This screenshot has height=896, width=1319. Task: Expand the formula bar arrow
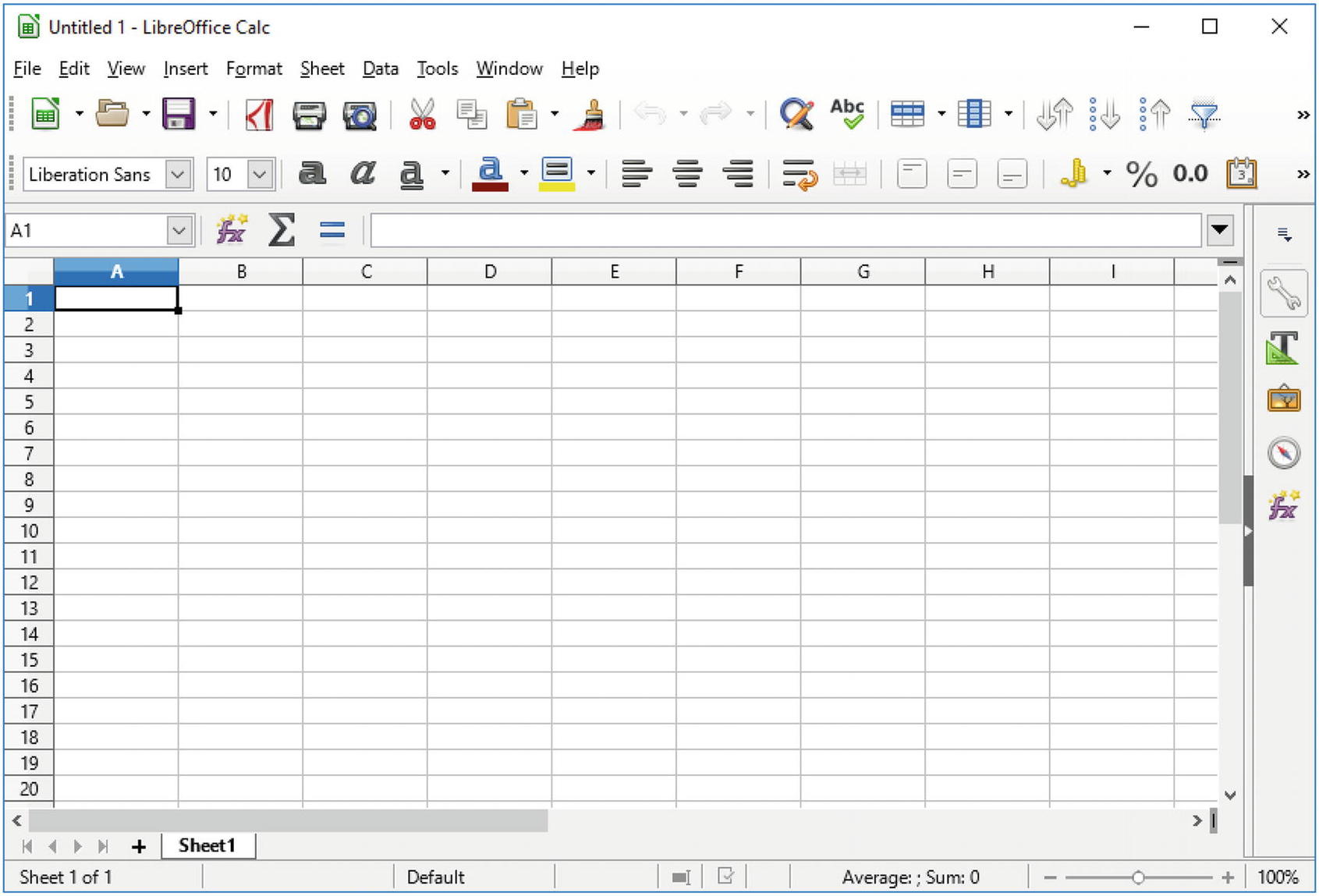tap(1221, 230)
